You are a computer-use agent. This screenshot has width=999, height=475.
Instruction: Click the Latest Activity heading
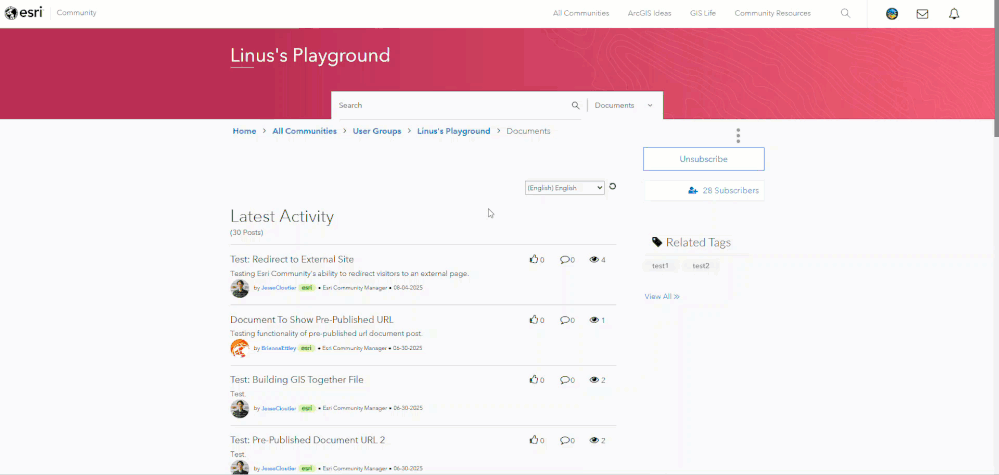(x=282, y=216)
